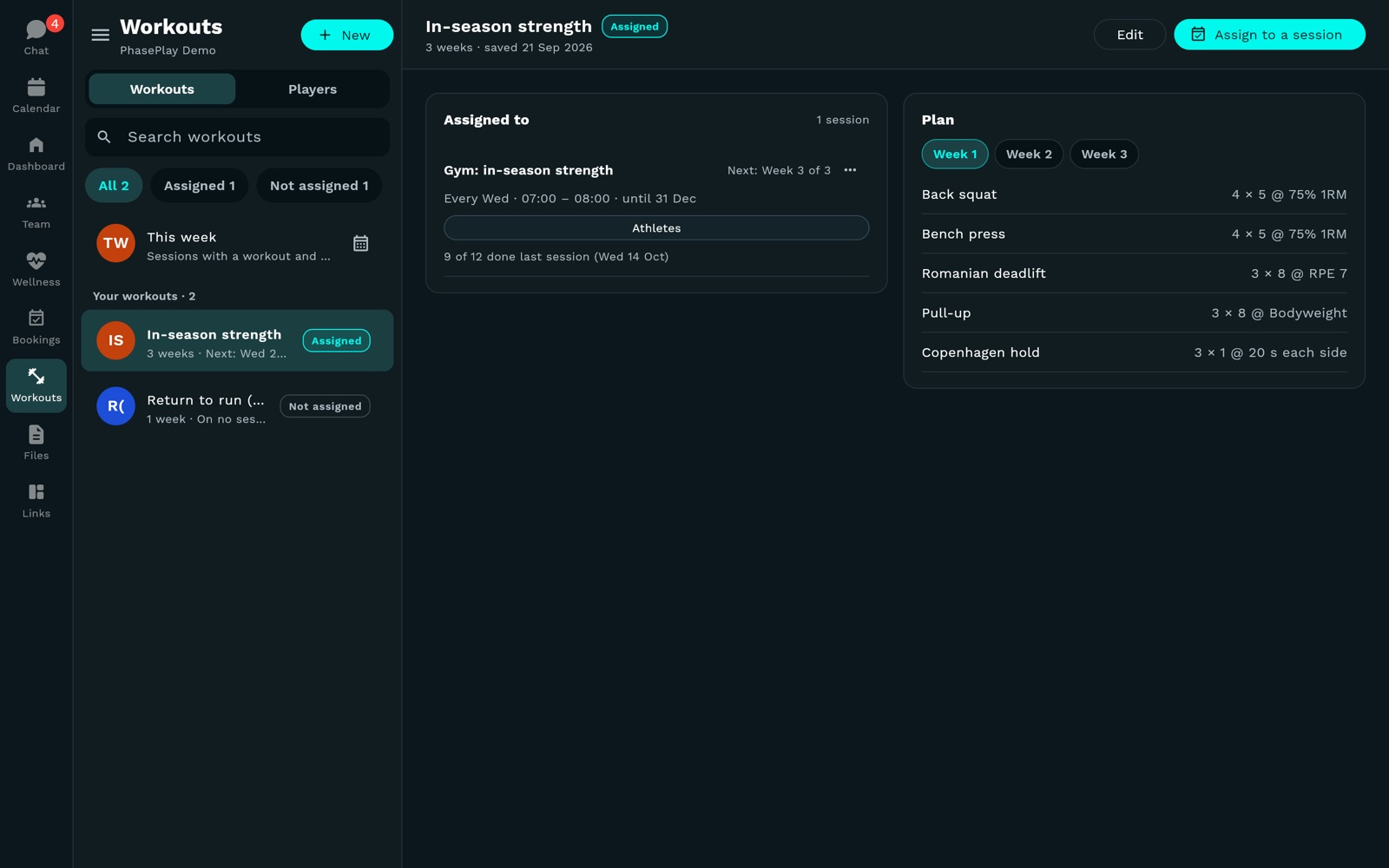Select the Pull-up exercise row
This screenshot has width=1389, height=868.
click(1134, 313)
